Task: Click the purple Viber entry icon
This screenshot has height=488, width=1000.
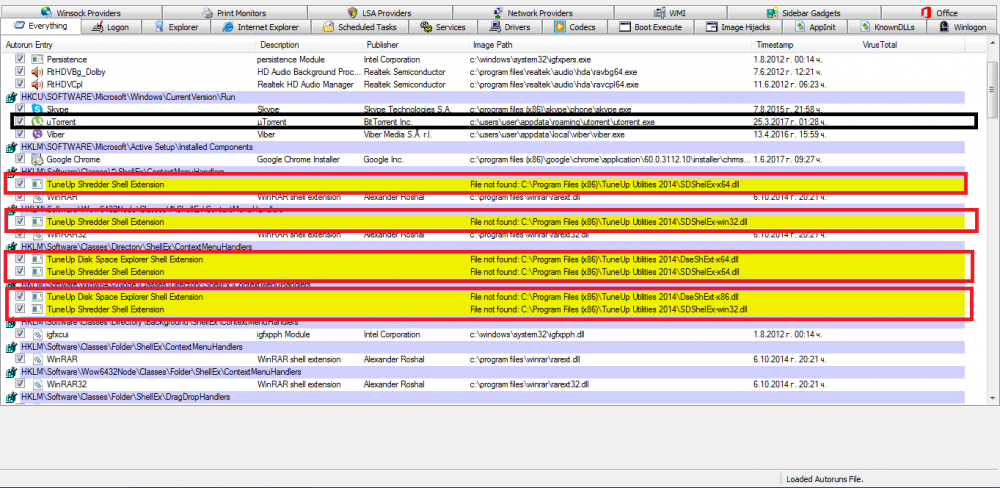Action: (37, 135)
